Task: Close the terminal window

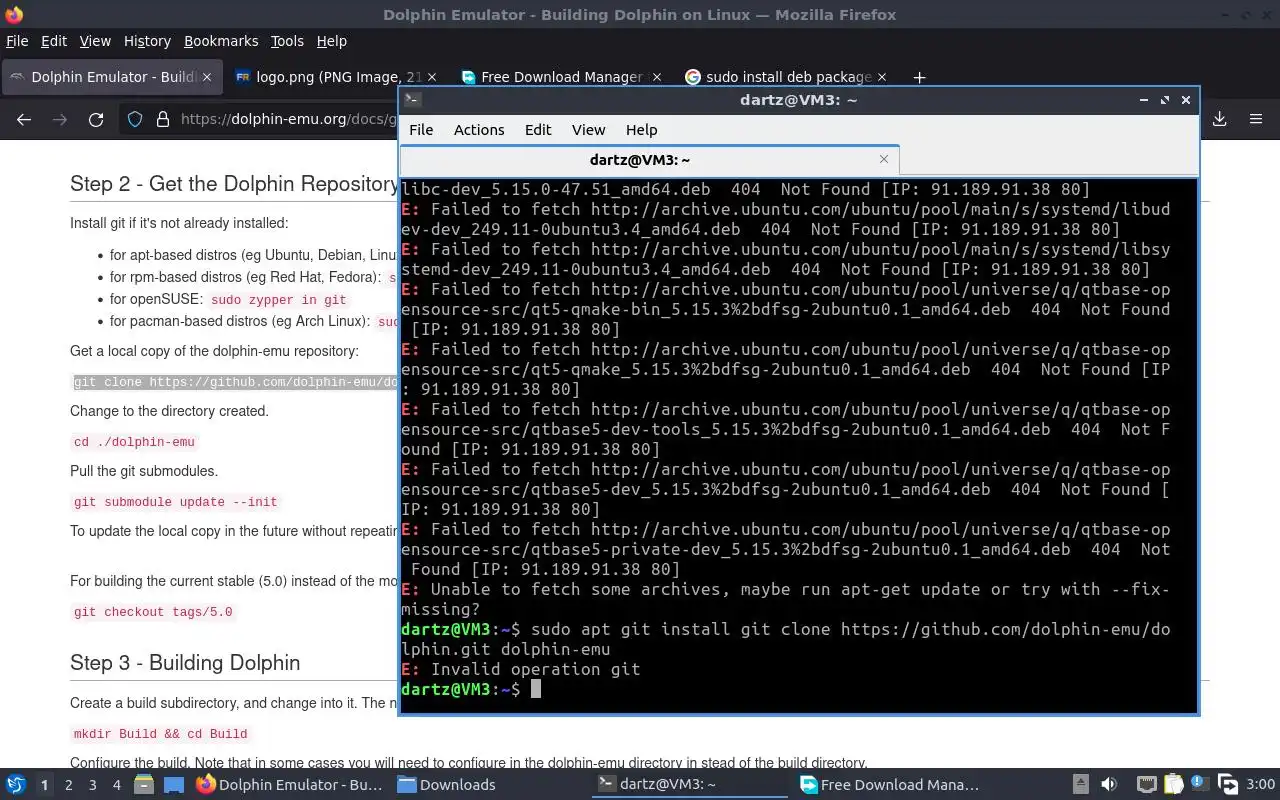Action: pos(1186,100)
